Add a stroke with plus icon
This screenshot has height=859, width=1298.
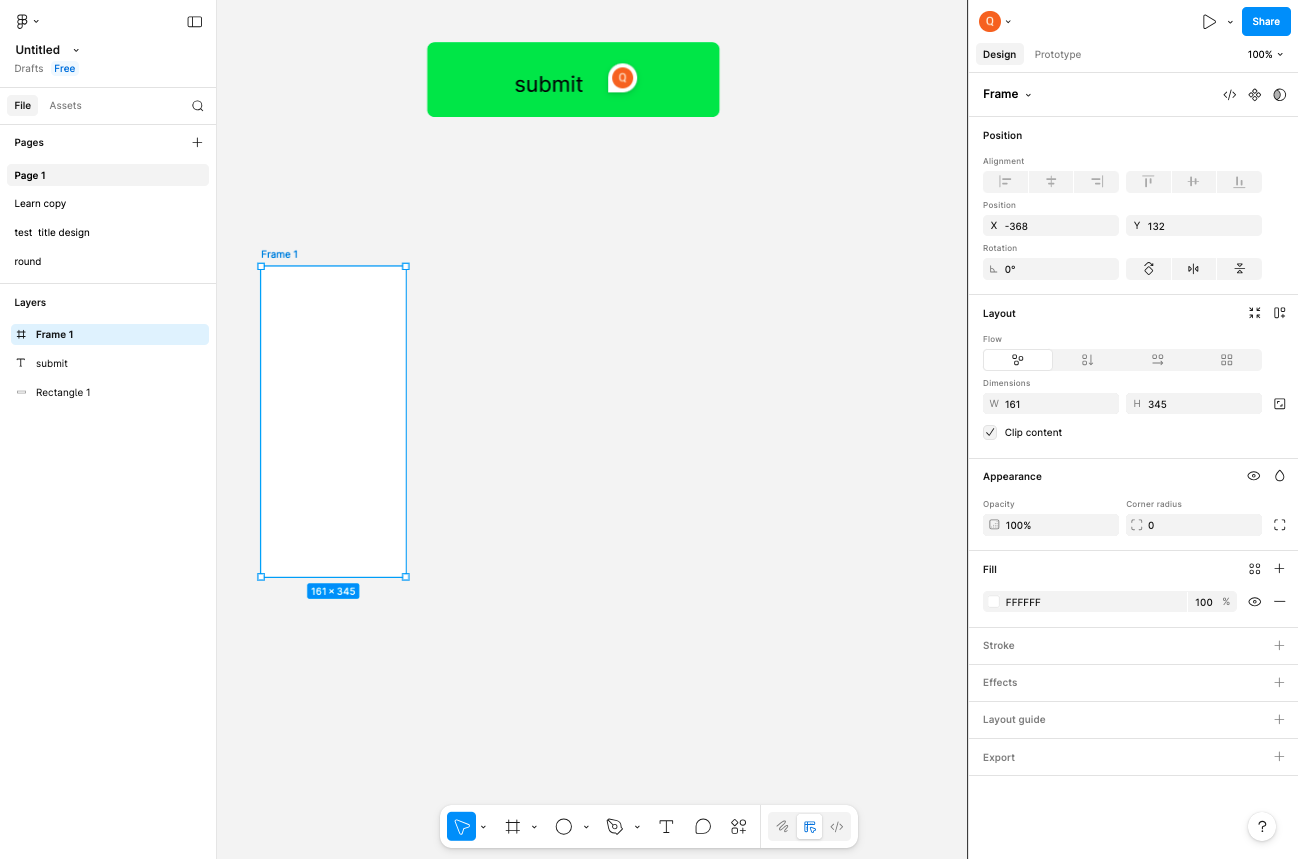(1279, 646)
